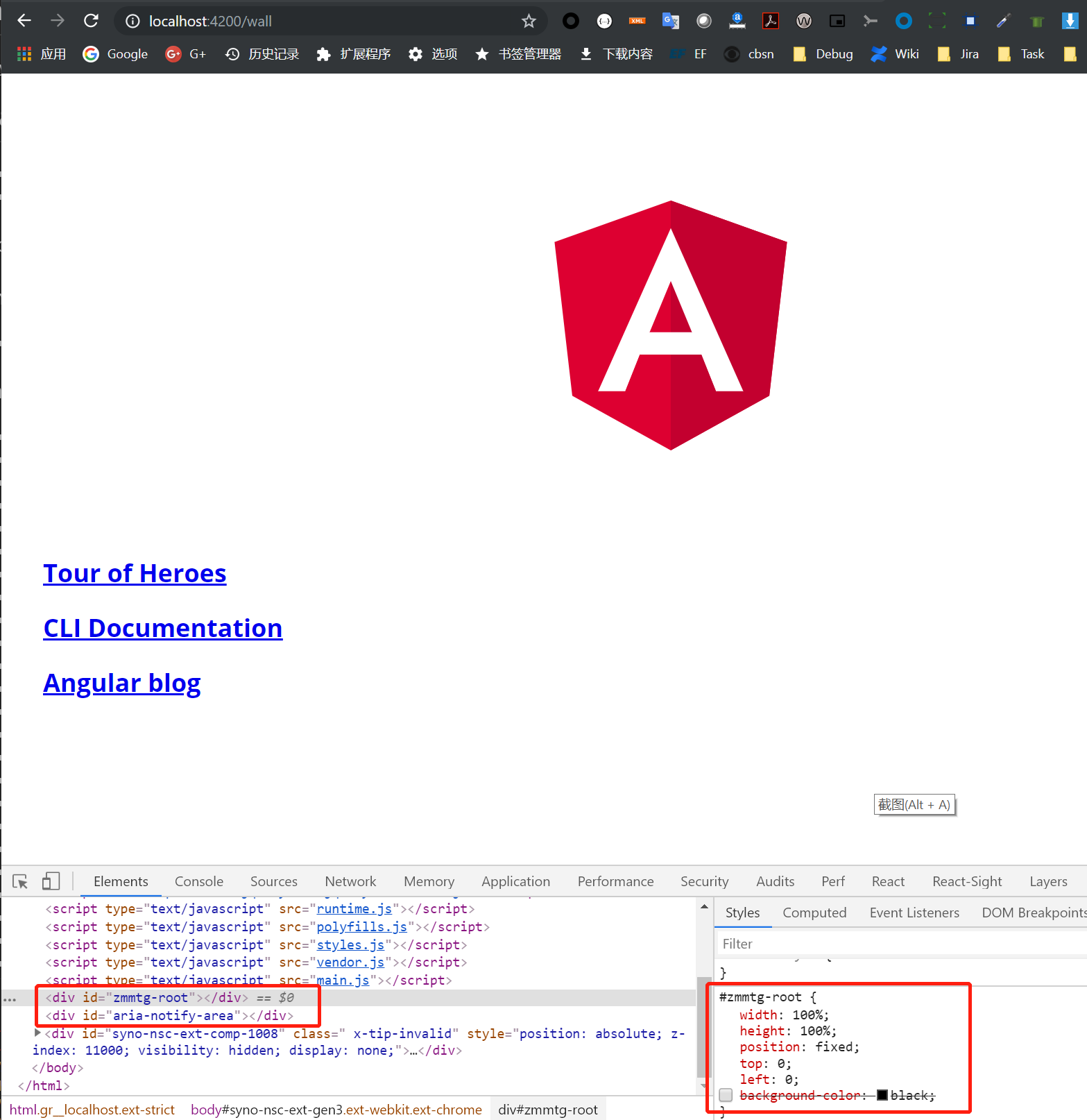Click the W circle extension icon
This screenshot has width=1087, height=1120.
pos(804,22)
